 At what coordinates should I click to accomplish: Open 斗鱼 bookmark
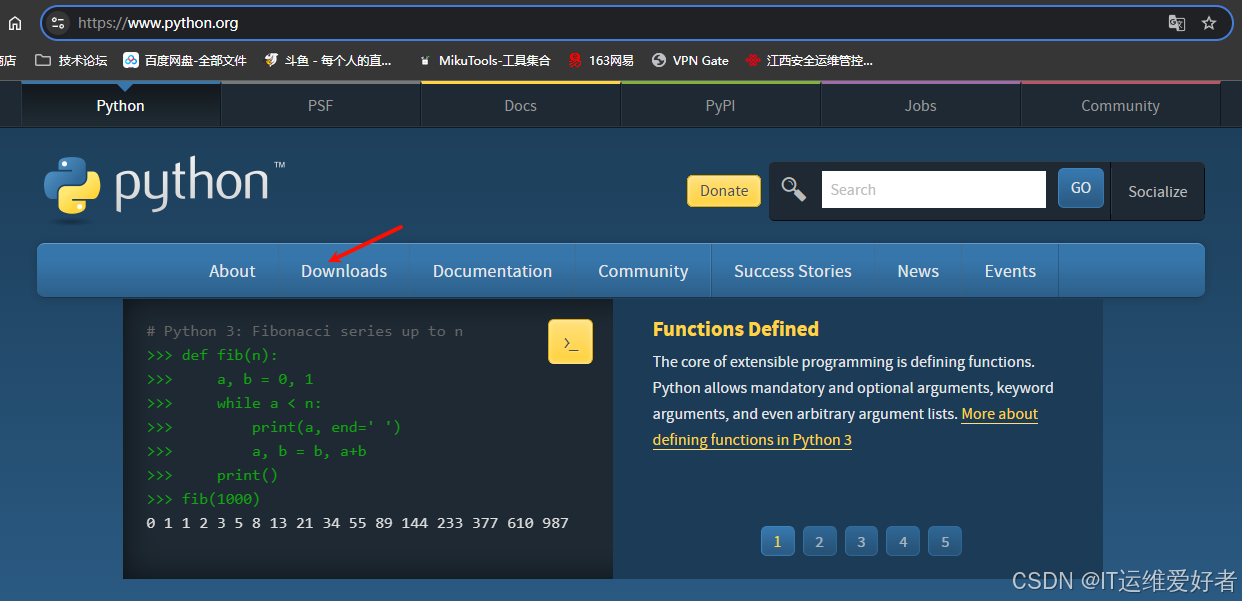click(x=328, y=60)
